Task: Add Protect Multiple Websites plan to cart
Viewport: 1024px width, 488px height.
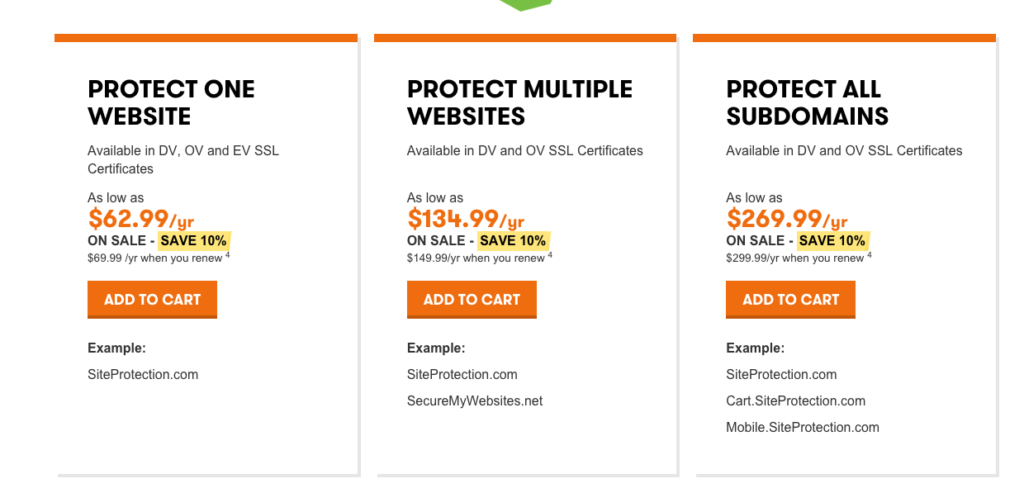Action: [x=471, y=299]
